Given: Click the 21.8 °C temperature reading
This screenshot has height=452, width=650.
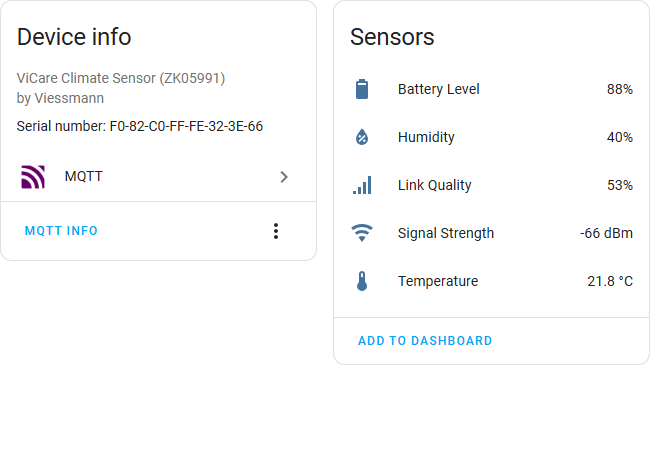Looking at the screenshot, I should click(609, 281).
